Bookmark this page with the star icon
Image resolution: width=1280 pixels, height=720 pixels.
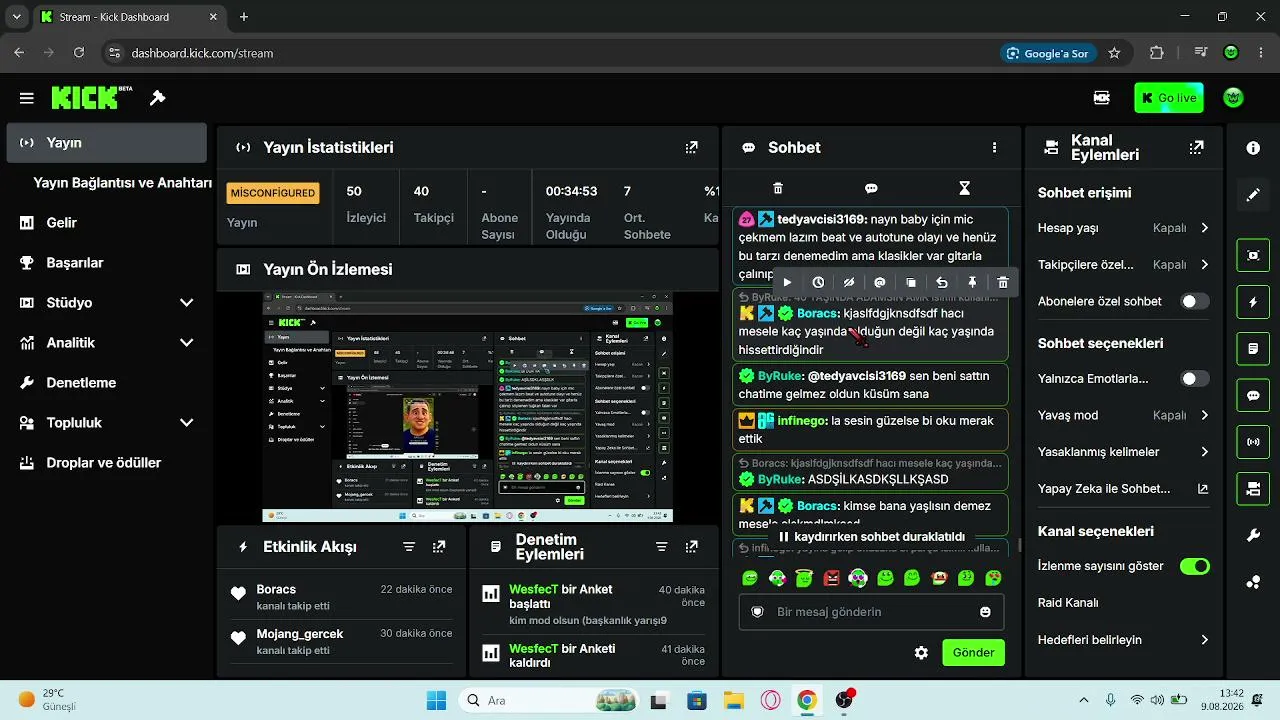tap(1114, 53)
